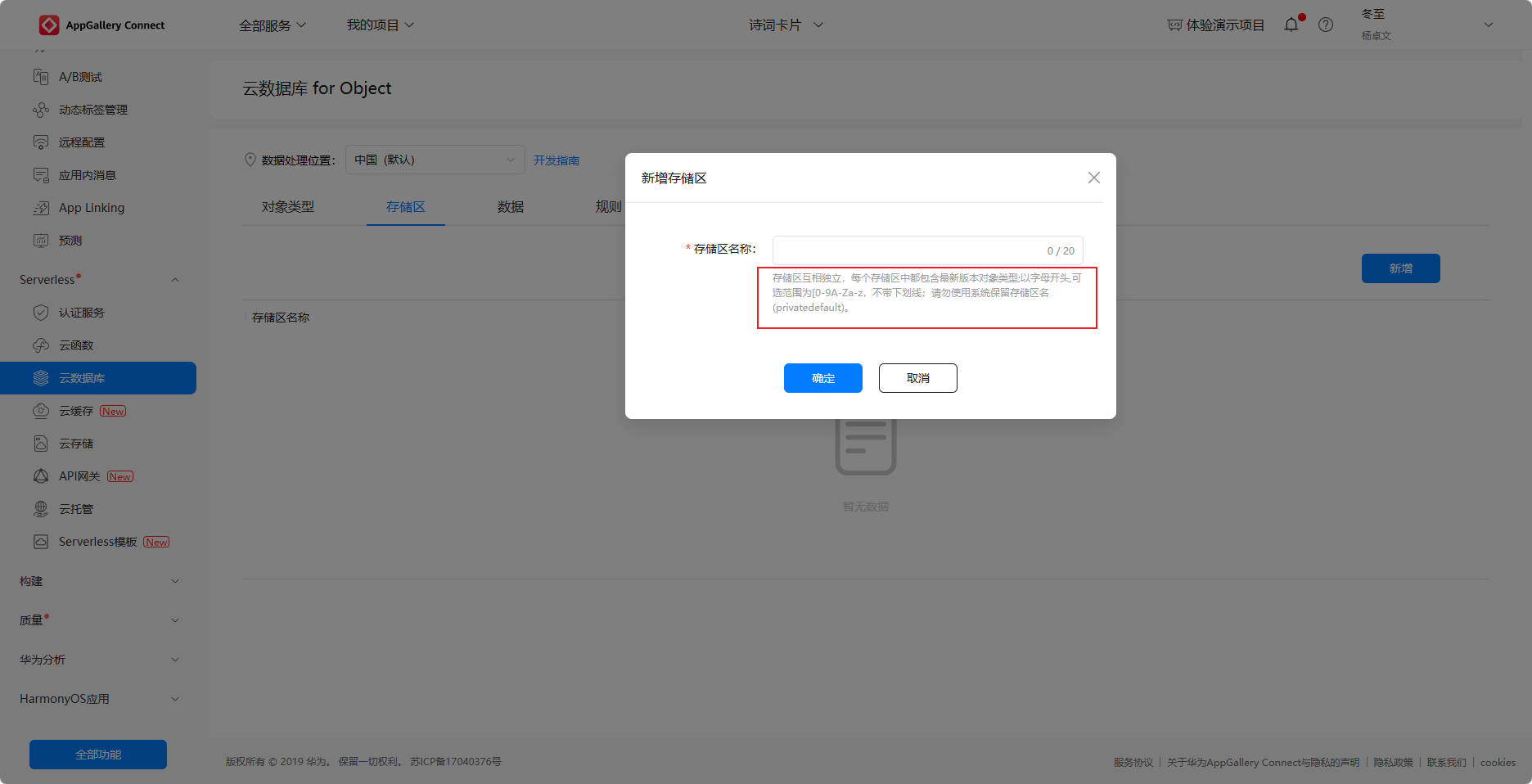Click the AppGallery Connect logo icon
The image size is (1532, 784).
coord(49,25)
